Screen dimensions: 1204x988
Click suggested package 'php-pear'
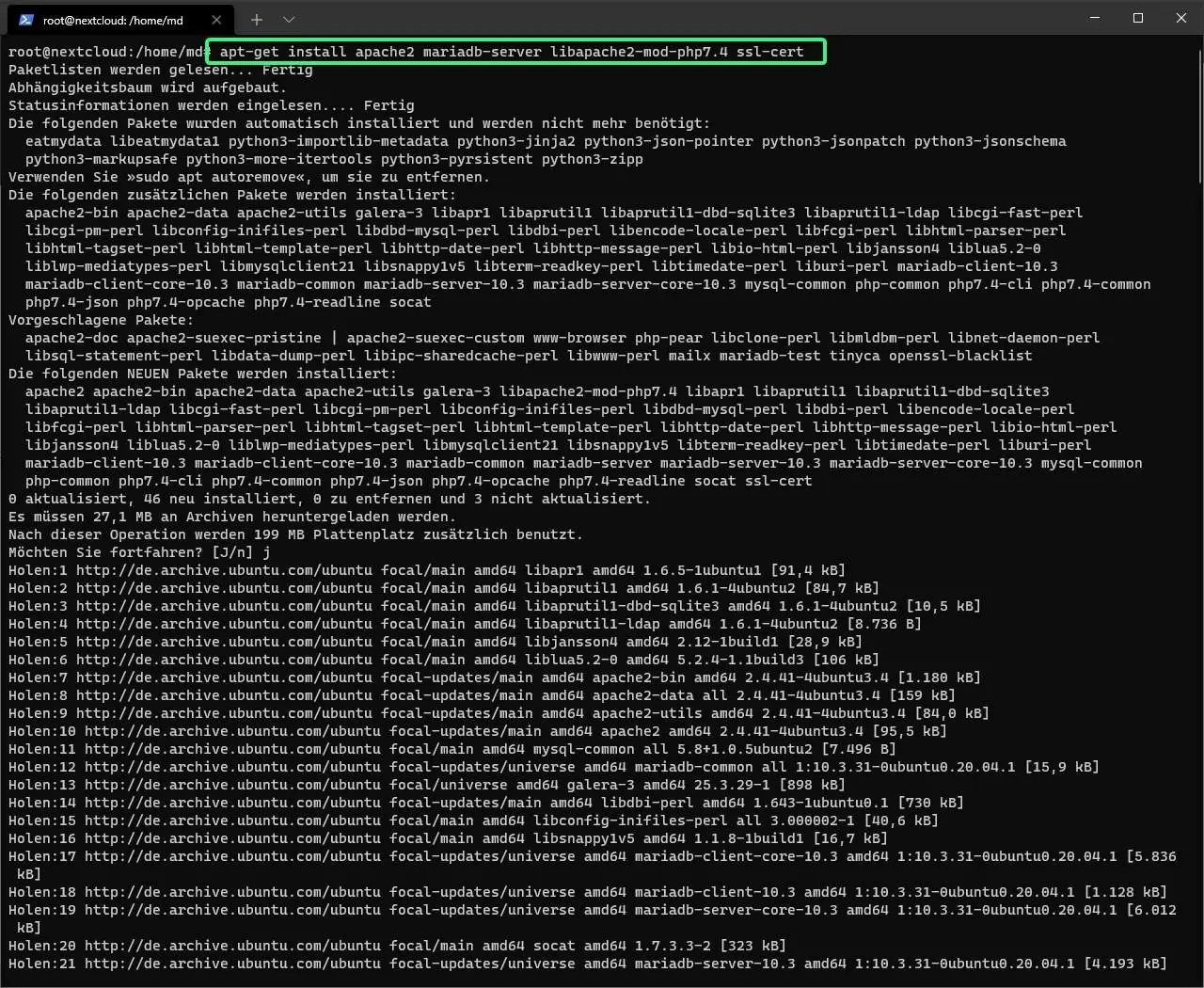(x=669, y=338)
